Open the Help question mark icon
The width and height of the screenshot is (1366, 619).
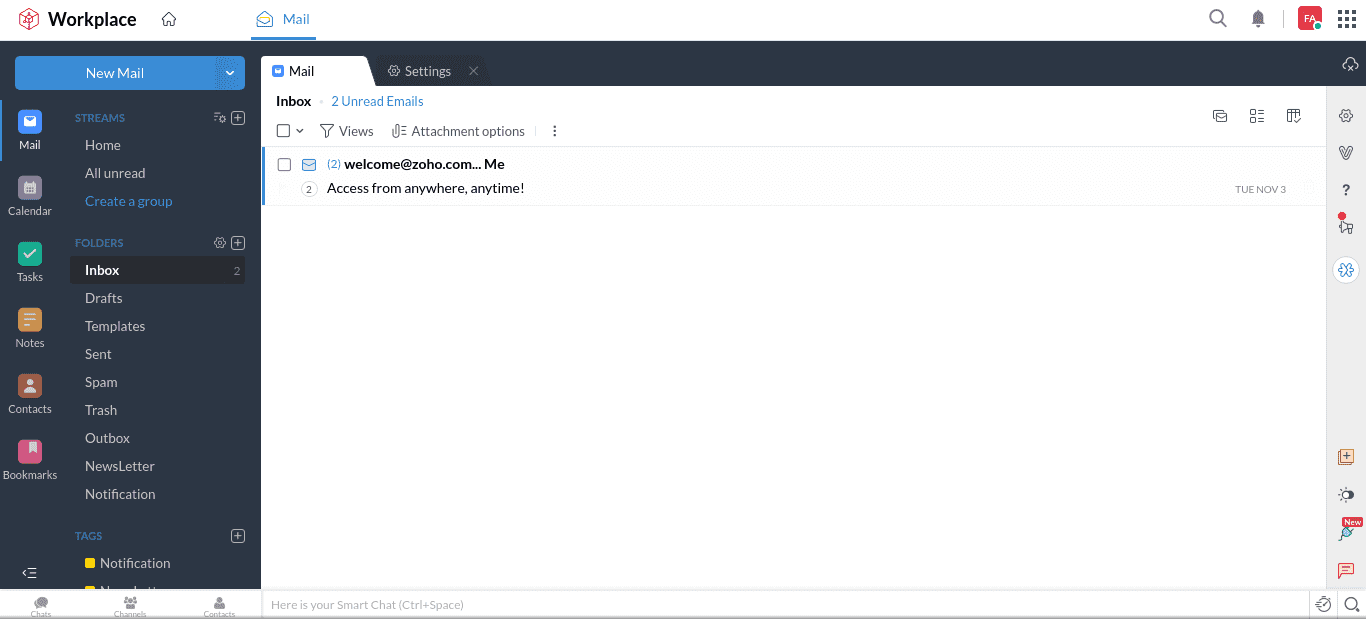(1345, 189)
